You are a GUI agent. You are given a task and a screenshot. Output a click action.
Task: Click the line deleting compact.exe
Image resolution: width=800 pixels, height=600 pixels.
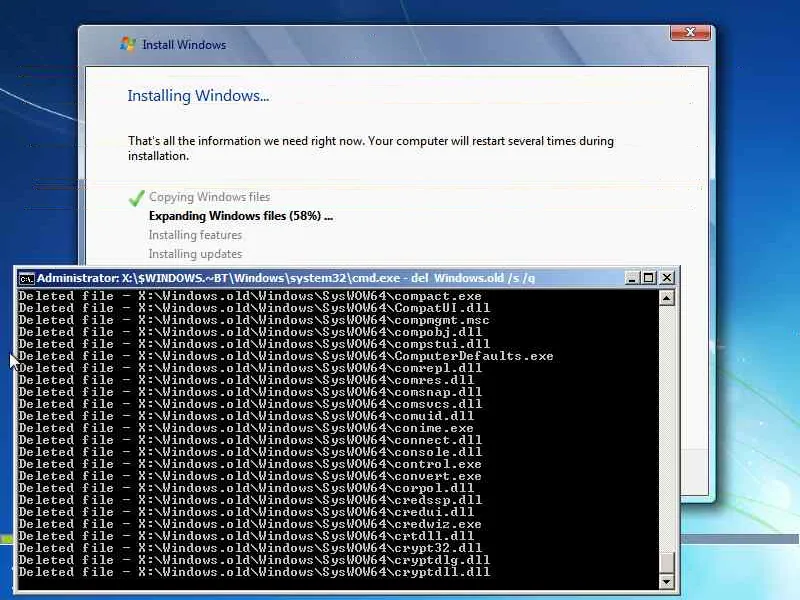point(250,296)
